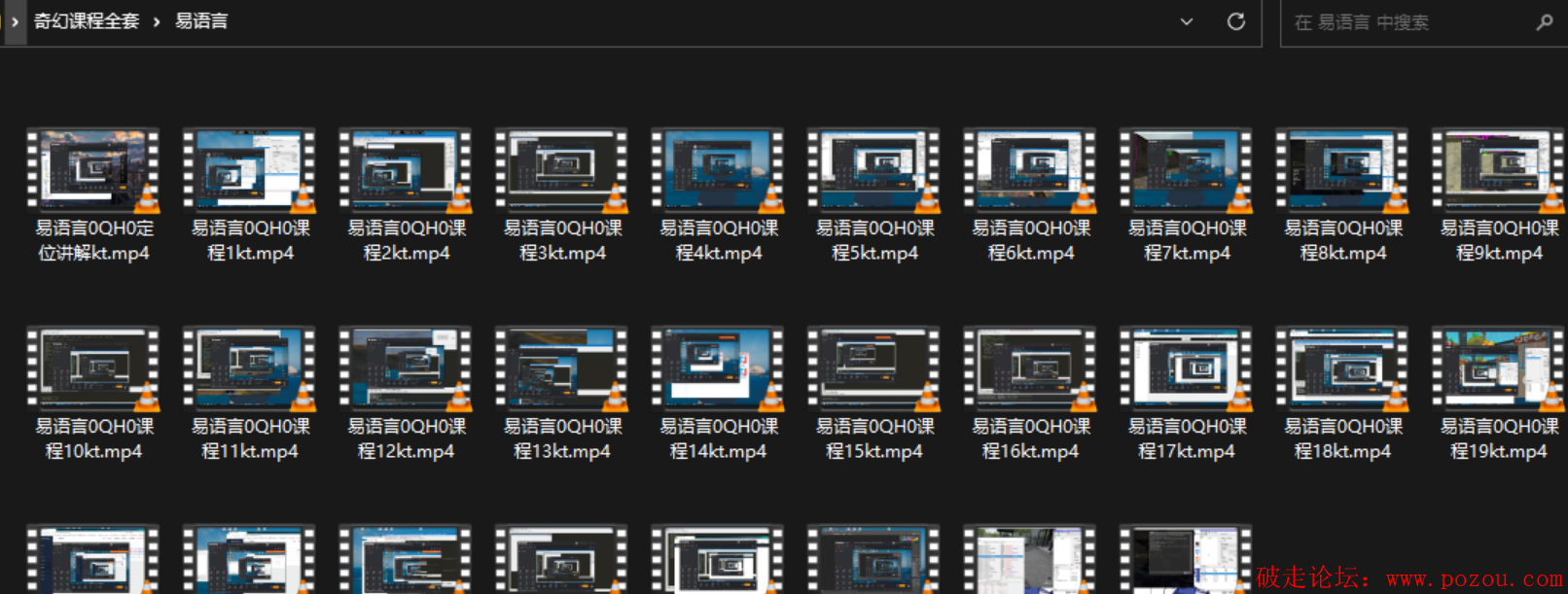1568x594 pixels.
Task: Select video file 易语言0QH0课程17kt.mp4
Action: click(x=1187, y=369)
